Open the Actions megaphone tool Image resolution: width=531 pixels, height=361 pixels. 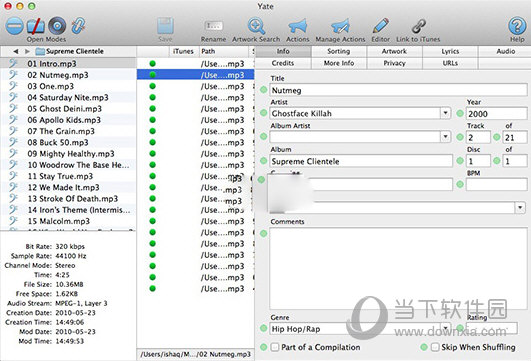pyautogui.click(x=297, y=26)
